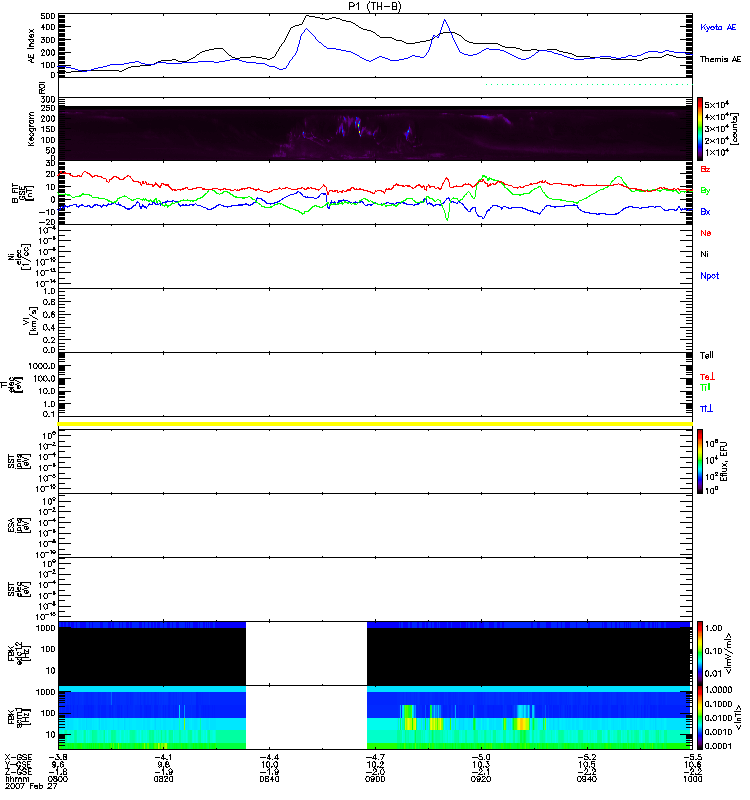Select the green By legend label

pos(705,190)
